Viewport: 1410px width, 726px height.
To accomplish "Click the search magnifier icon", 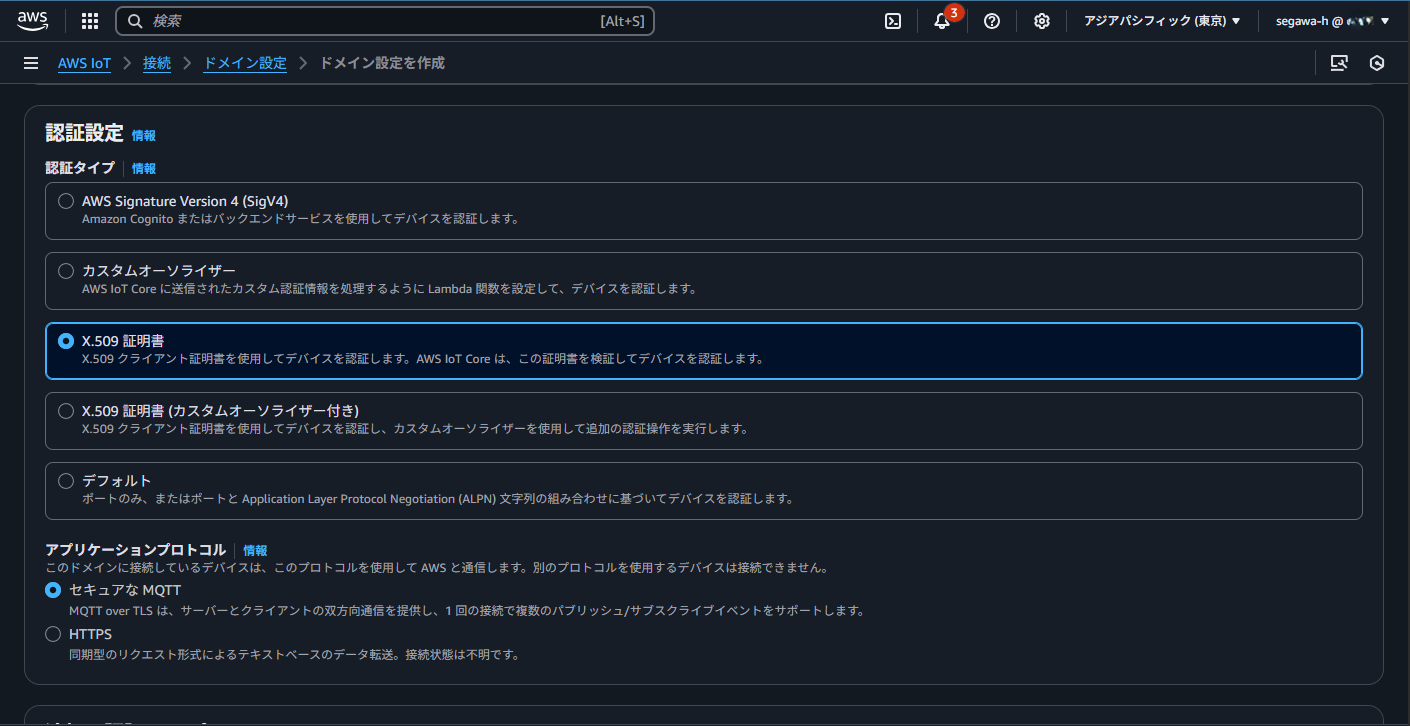I will pos(135,21).
